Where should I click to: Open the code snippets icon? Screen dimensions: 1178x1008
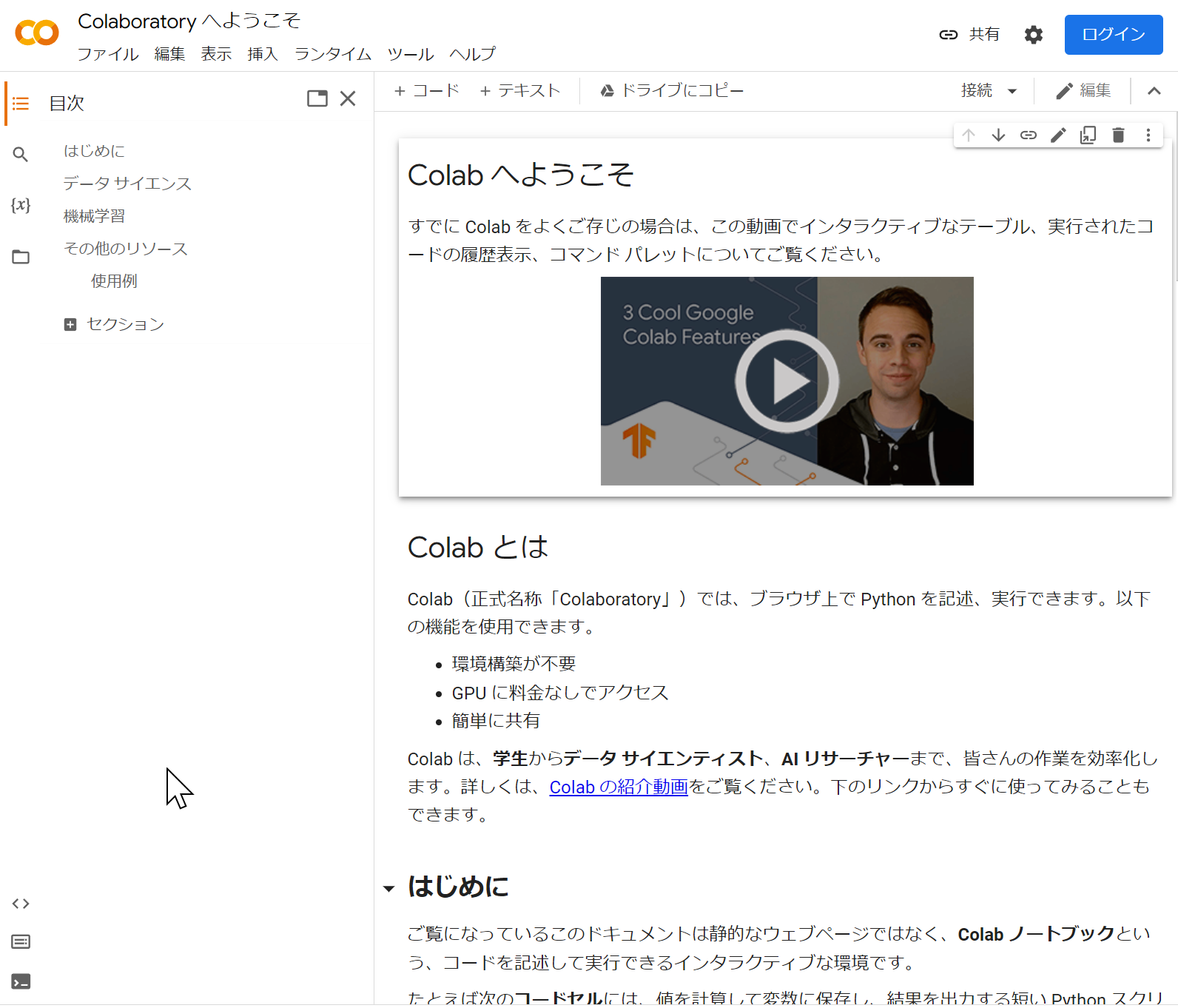21,904
